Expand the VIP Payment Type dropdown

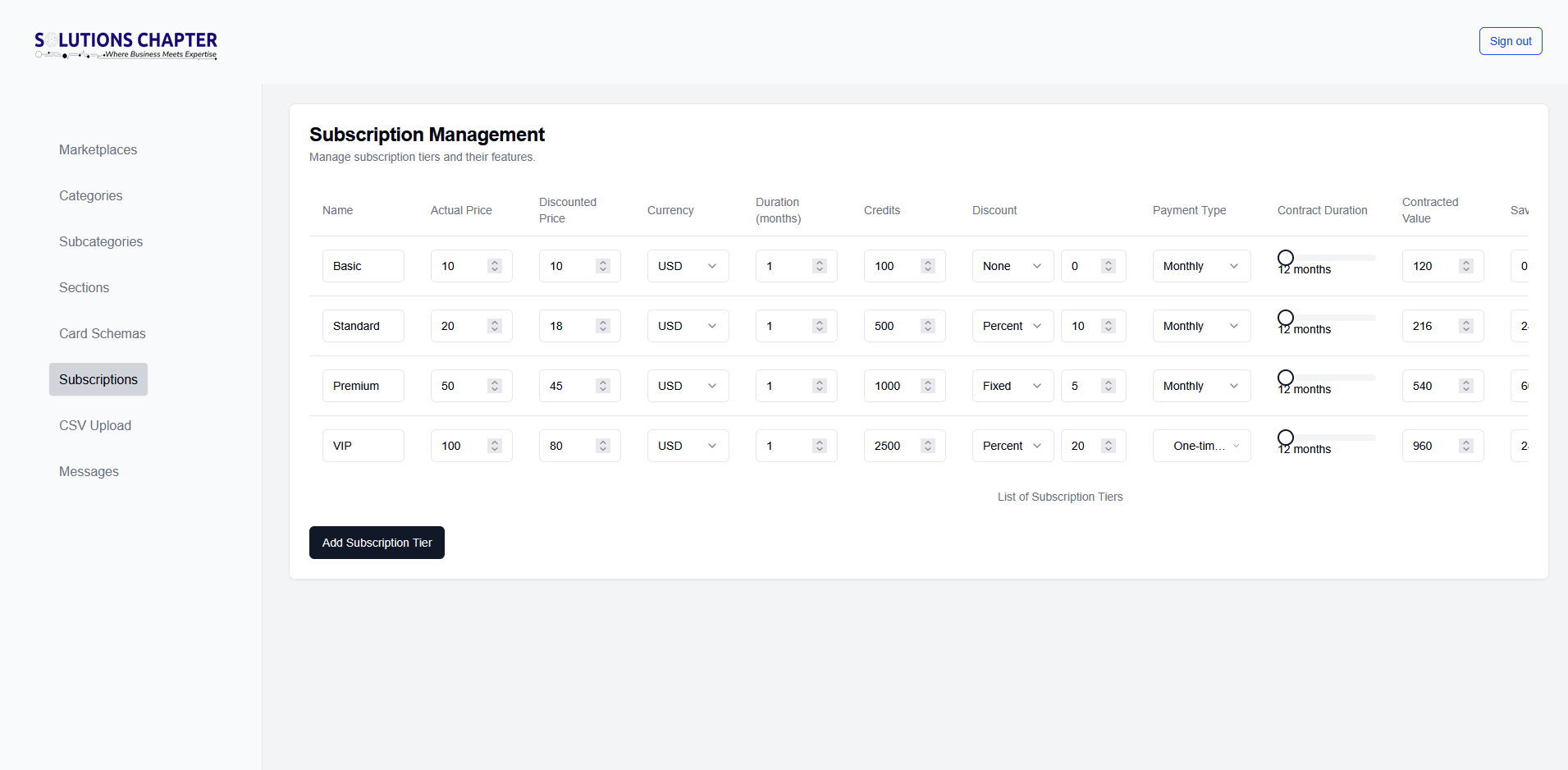[1201, 446]
